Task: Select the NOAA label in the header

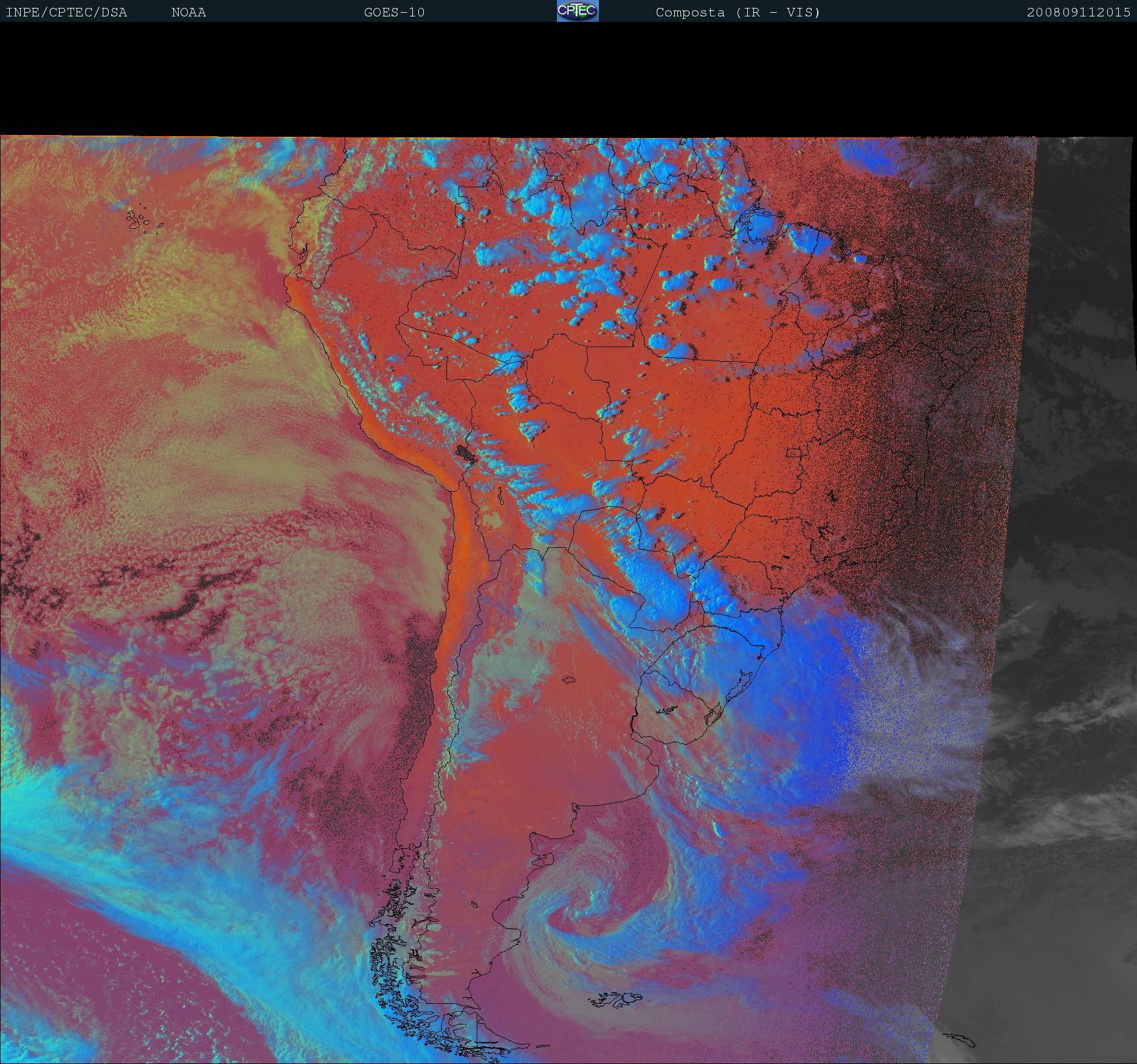Action: pos(188,12)
